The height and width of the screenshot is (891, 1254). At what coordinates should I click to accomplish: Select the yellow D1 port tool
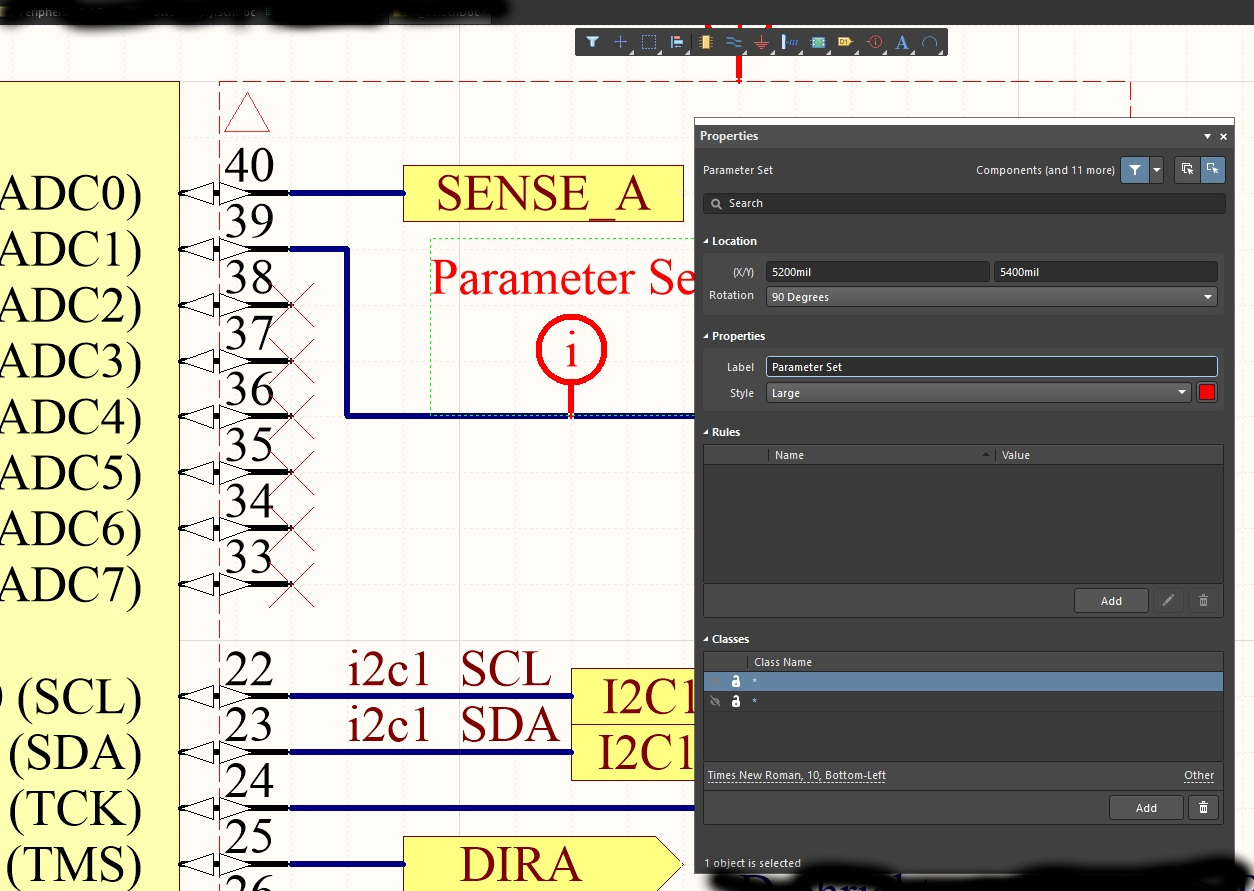coord(845,42)
